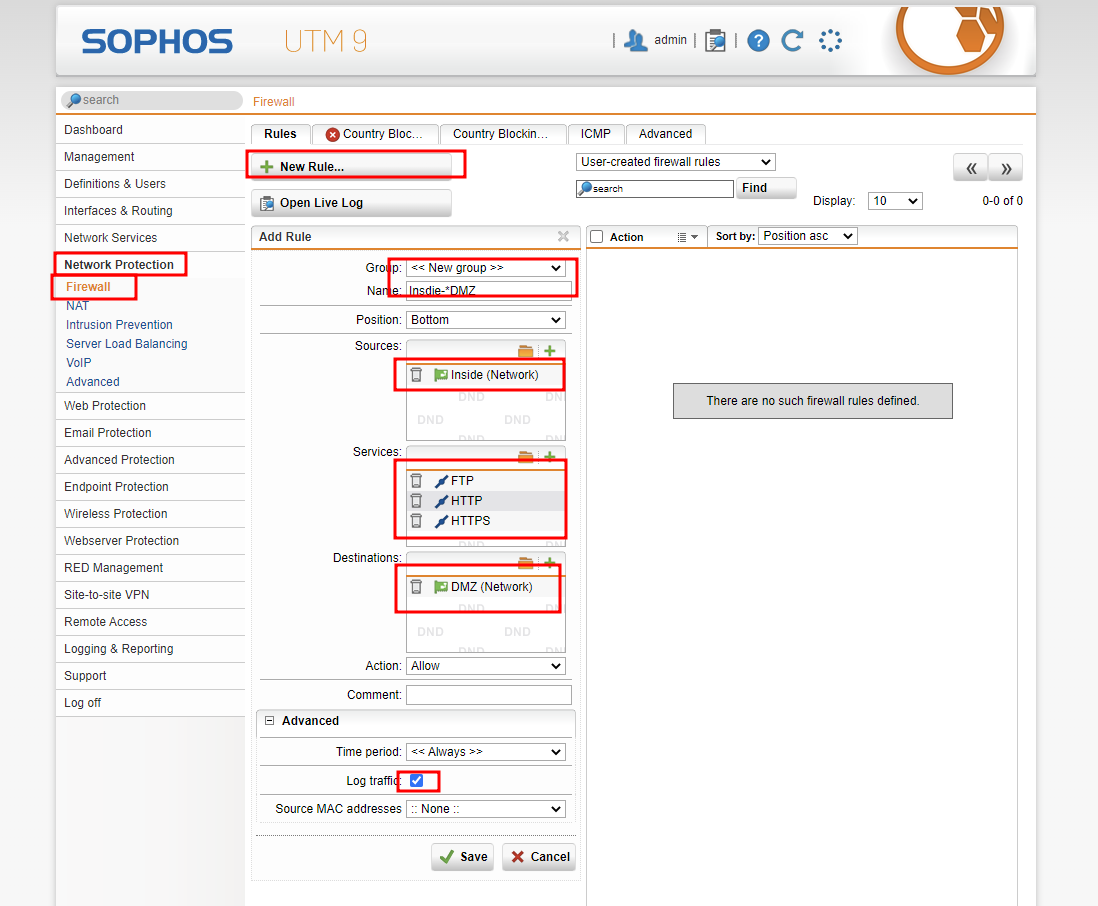Image resolution: width=1098 pixels, height=906 pixels.
Task: Click the sidebar search field
Action: pos(151,100)
